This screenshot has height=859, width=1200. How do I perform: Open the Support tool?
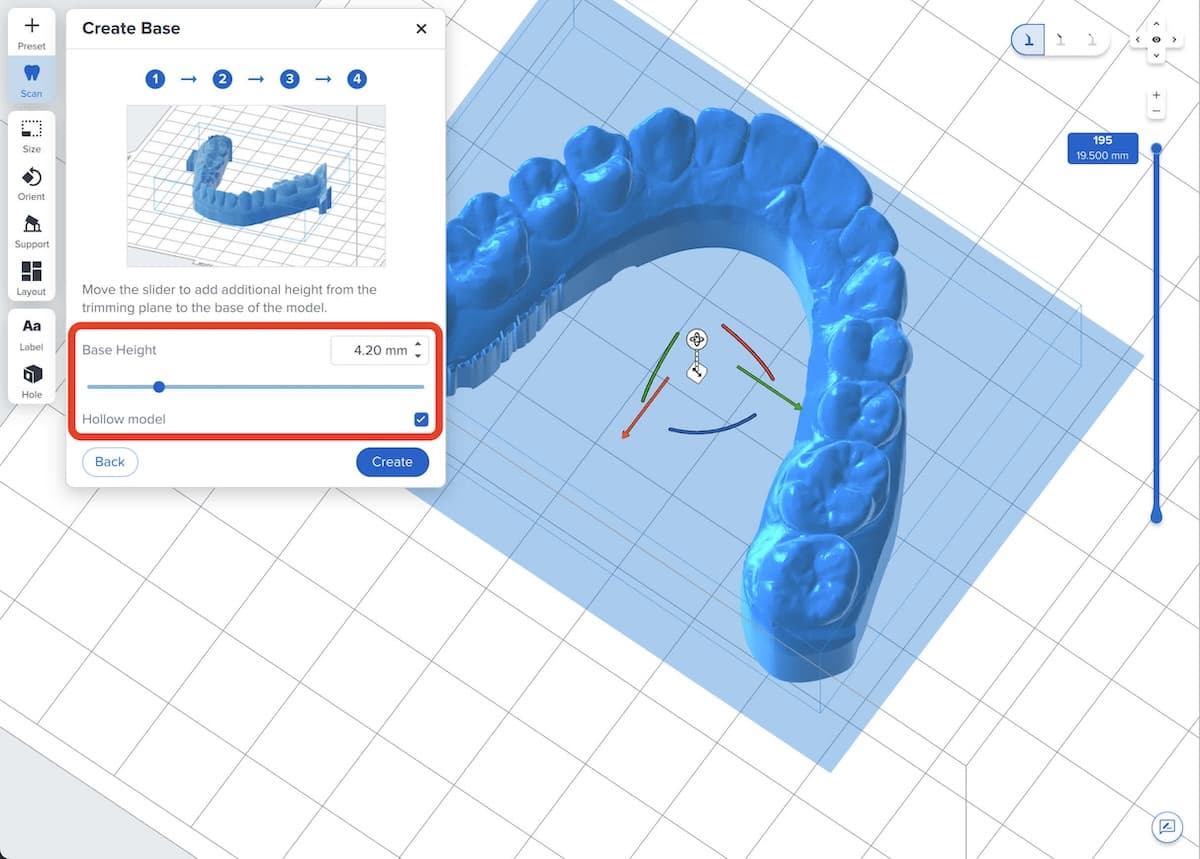tap(31, 231)
